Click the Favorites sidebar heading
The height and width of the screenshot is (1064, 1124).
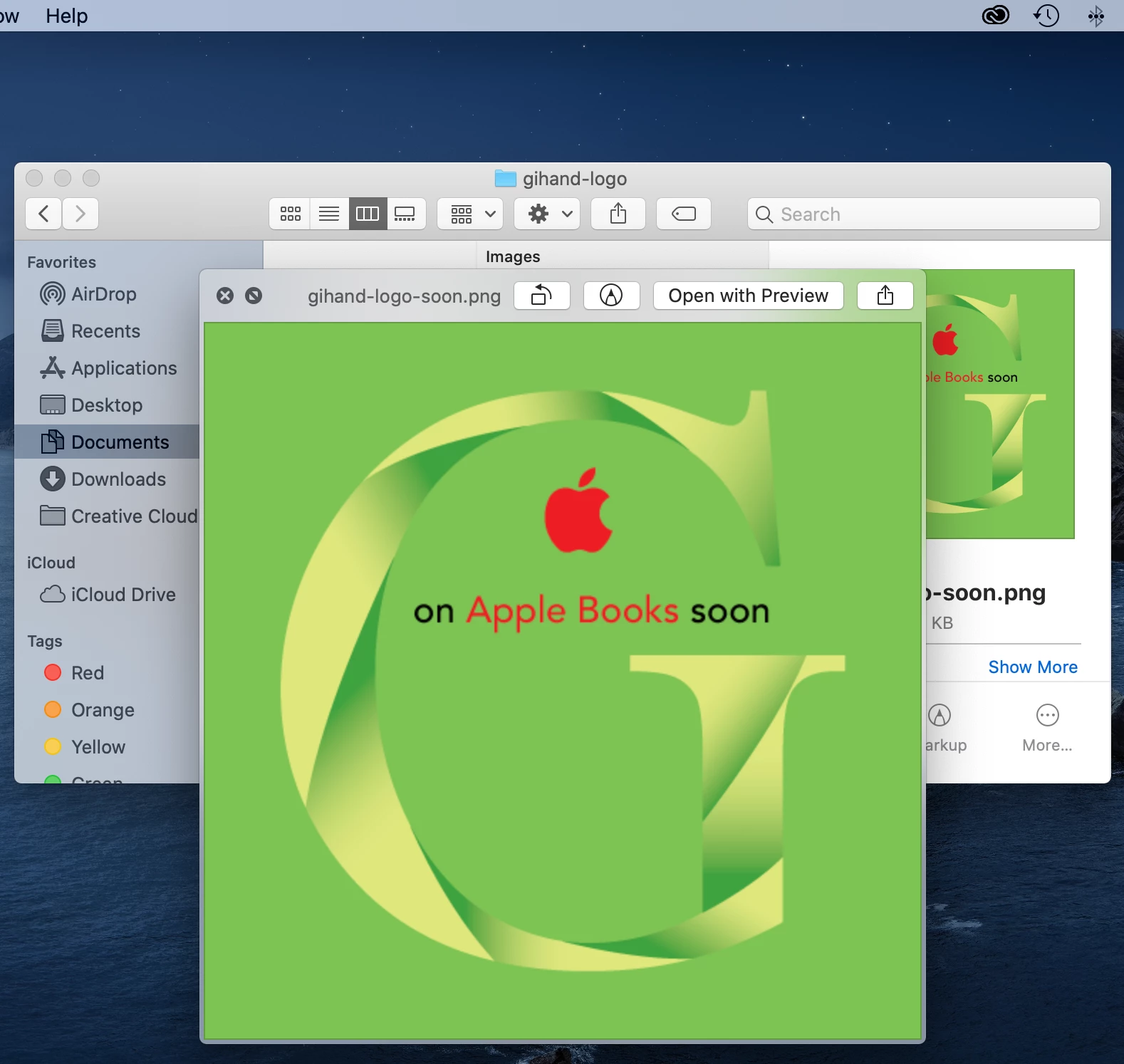tap(61, 262)
